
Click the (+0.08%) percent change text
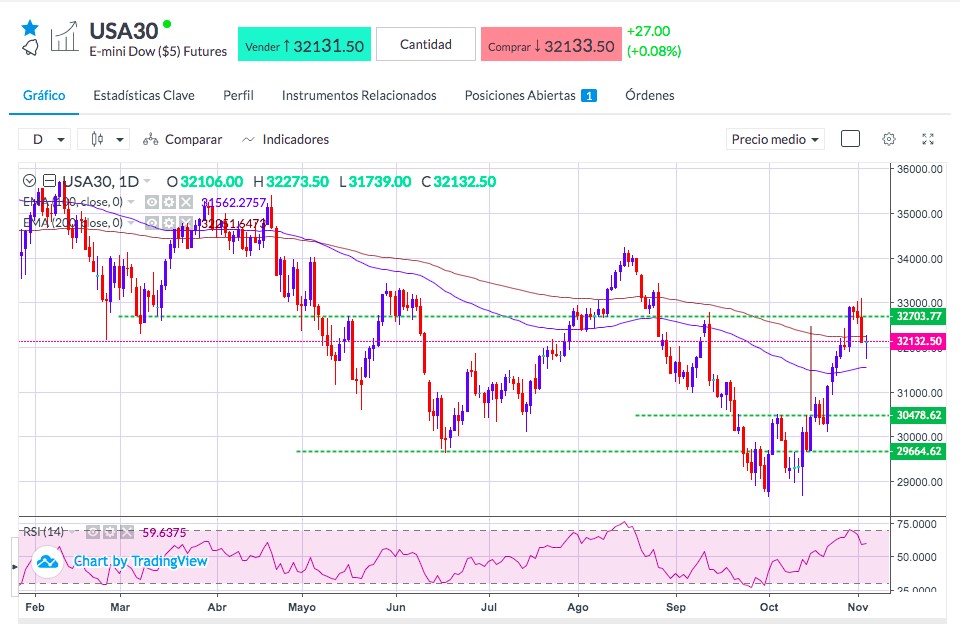[654, 51]
